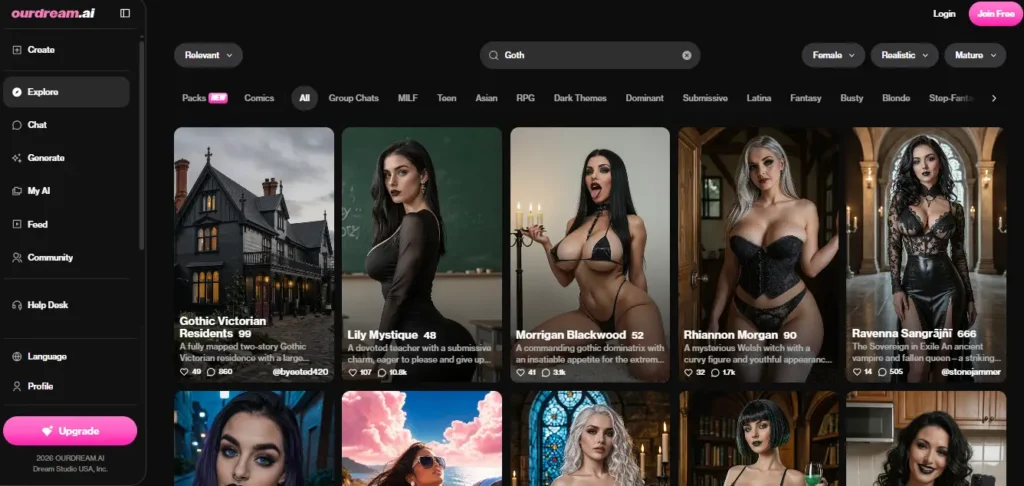Viewport: 1024px width, 486px height.
Task: Open the Feed page
Action: point(67,224)
